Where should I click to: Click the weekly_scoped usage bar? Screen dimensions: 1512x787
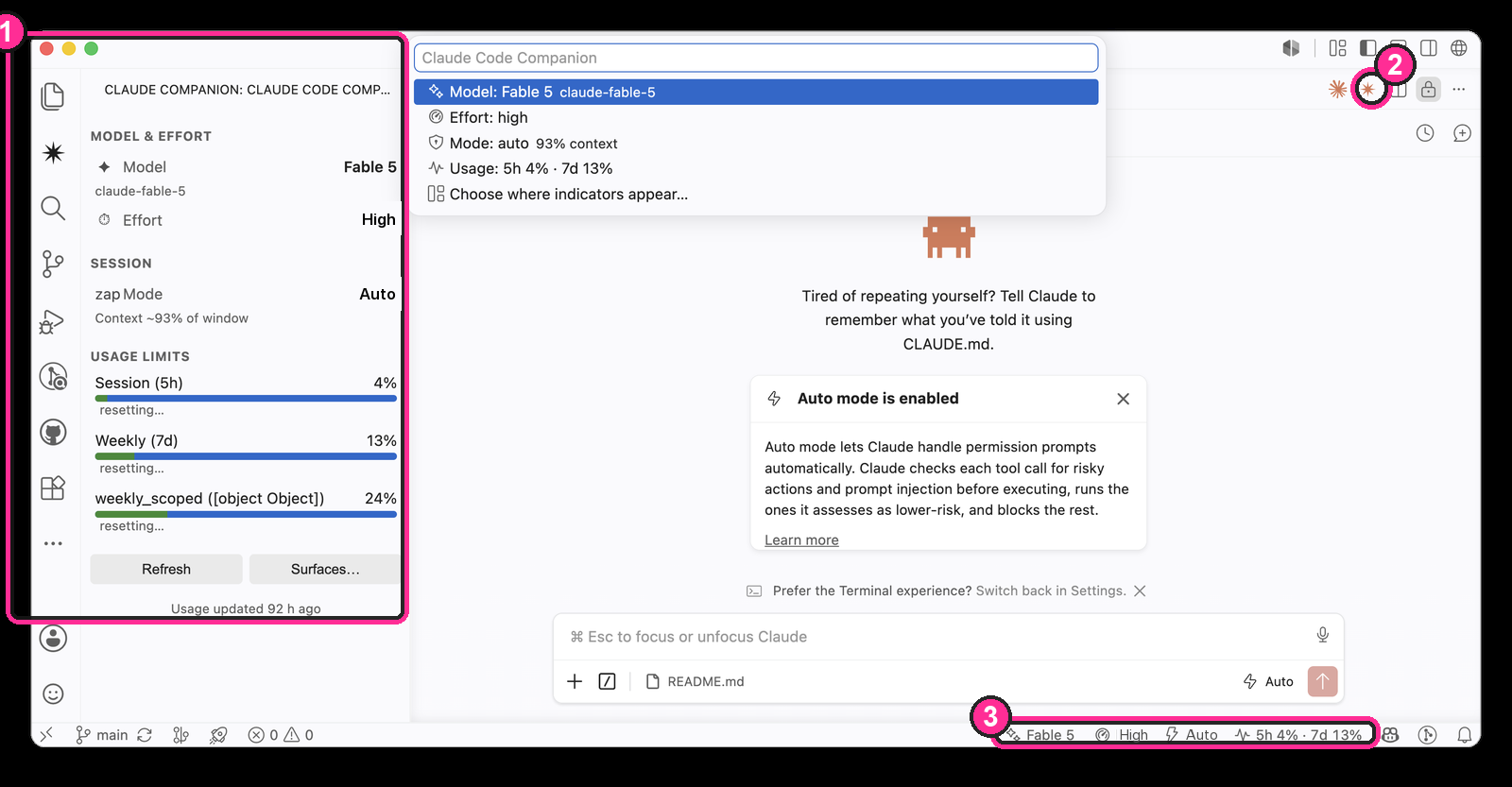click(246, 514)
